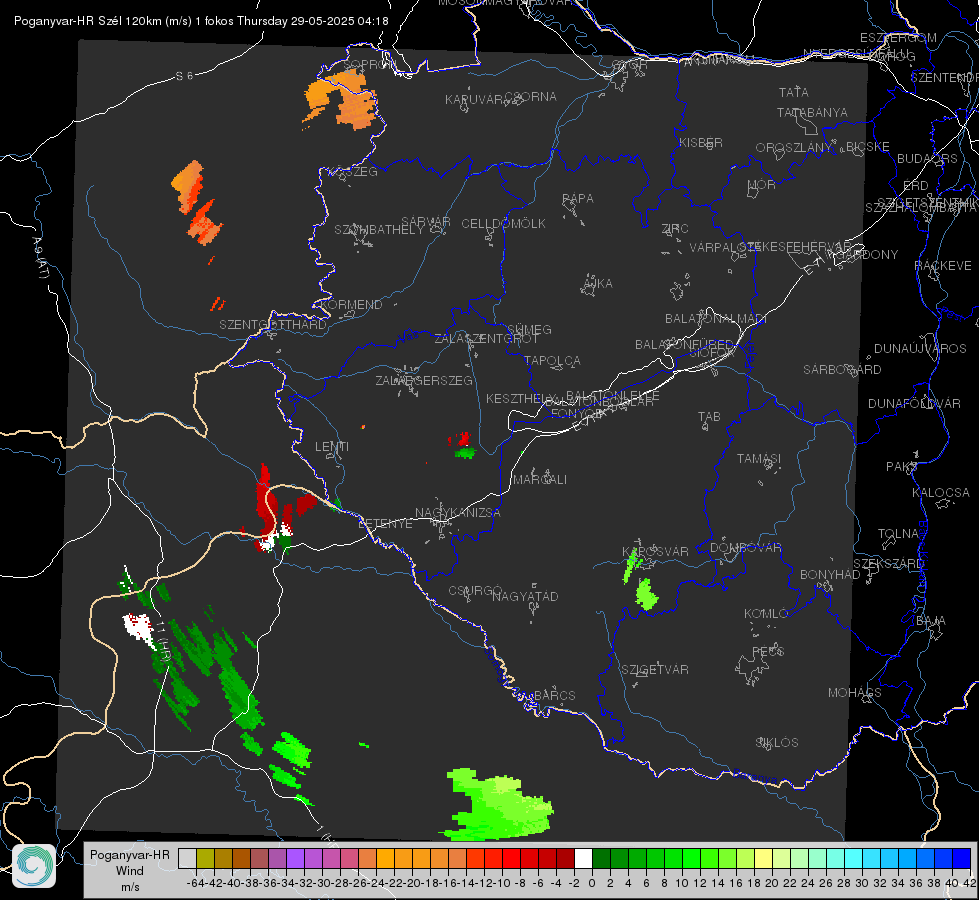Click the SIKLOS city label
979x900 pixels.
[777, 742]
